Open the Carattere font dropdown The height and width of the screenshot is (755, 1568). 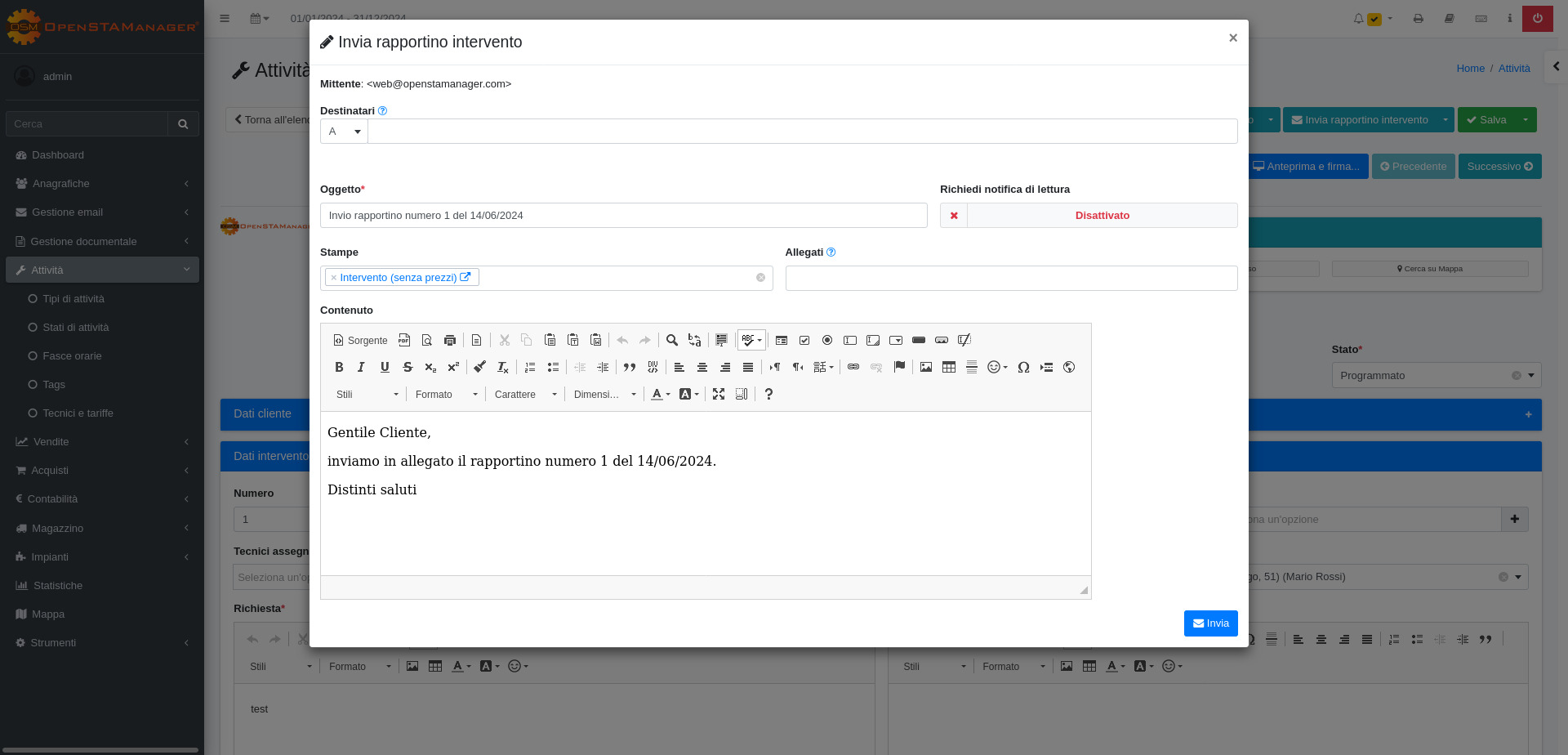tap(525, 395)
